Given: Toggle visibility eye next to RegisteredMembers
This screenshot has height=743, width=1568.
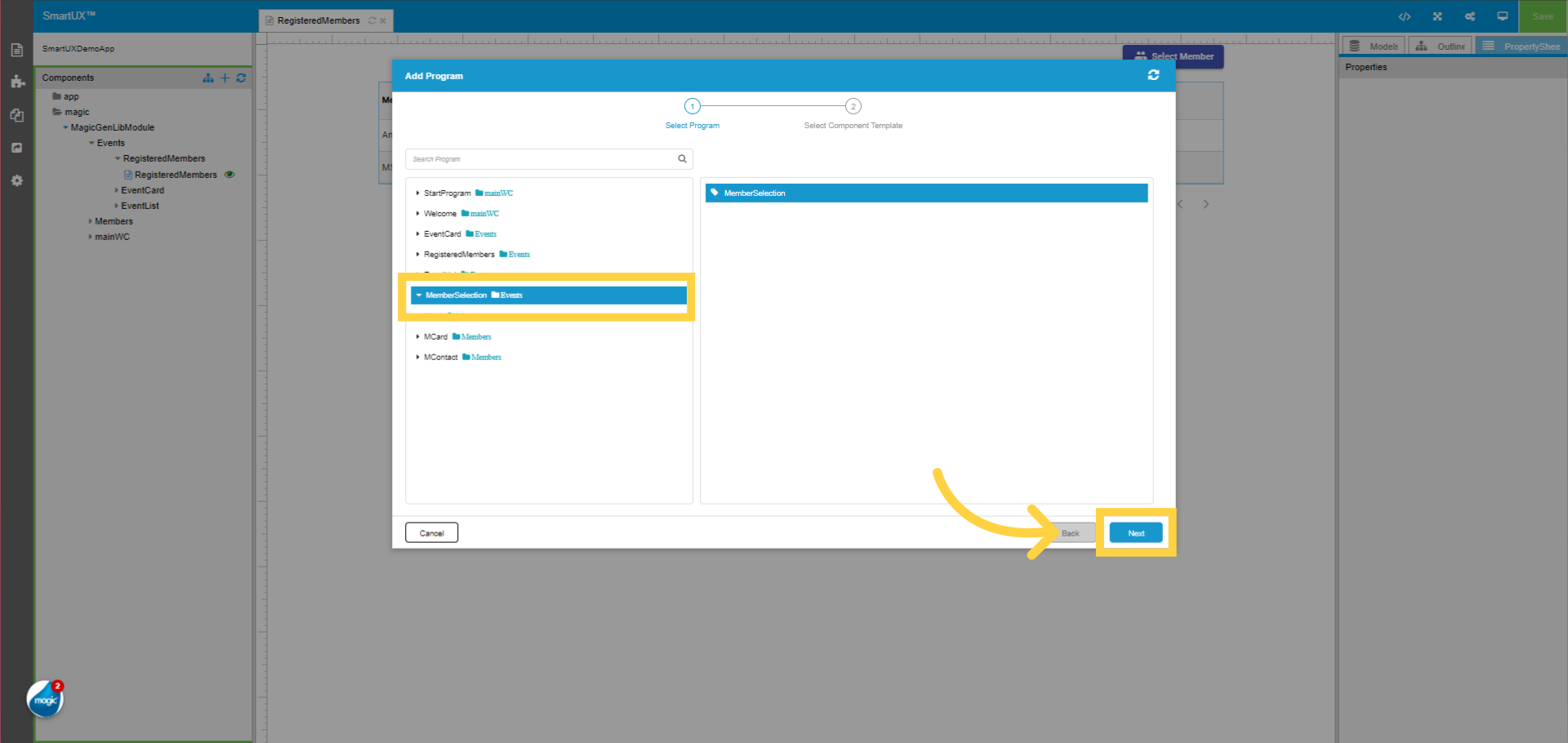Looking at the screenshot, I should (x=229, y=174).
